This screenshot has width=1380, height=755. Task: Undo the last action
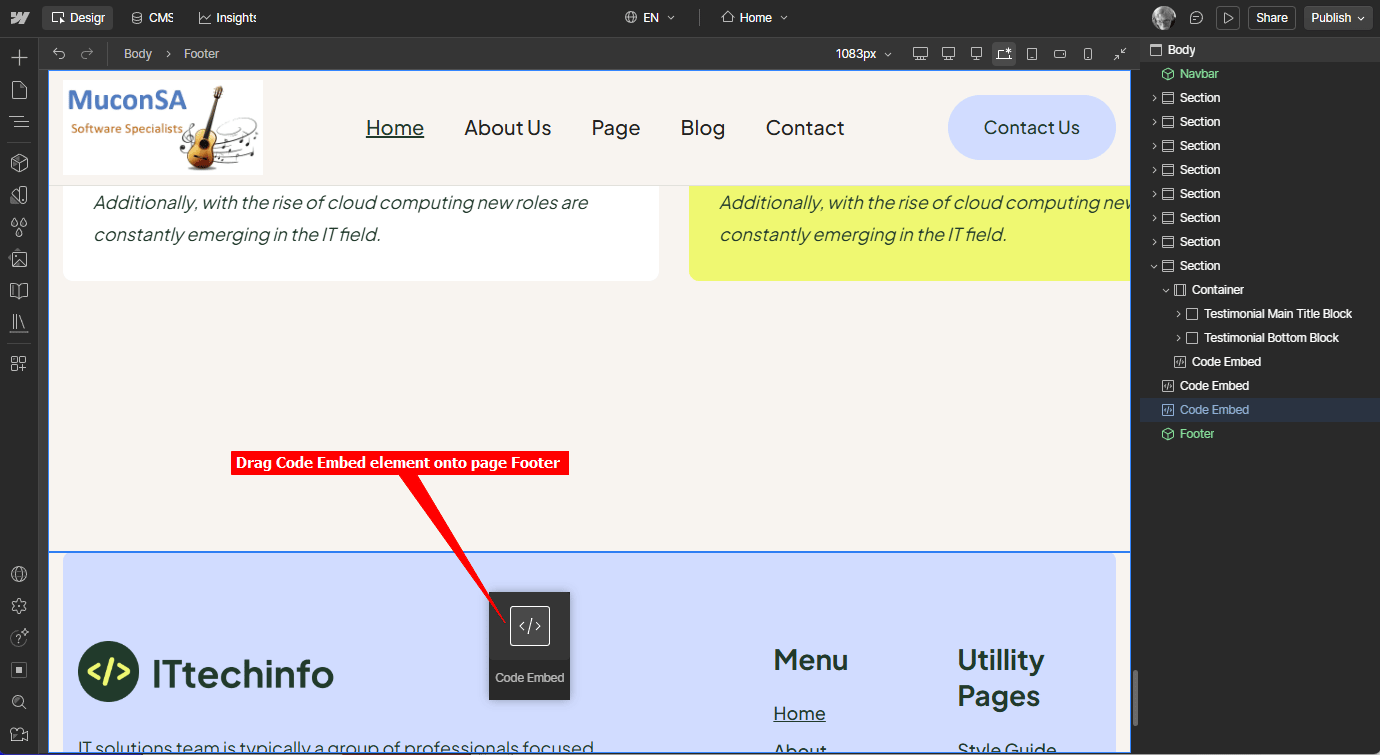(59, 54)
